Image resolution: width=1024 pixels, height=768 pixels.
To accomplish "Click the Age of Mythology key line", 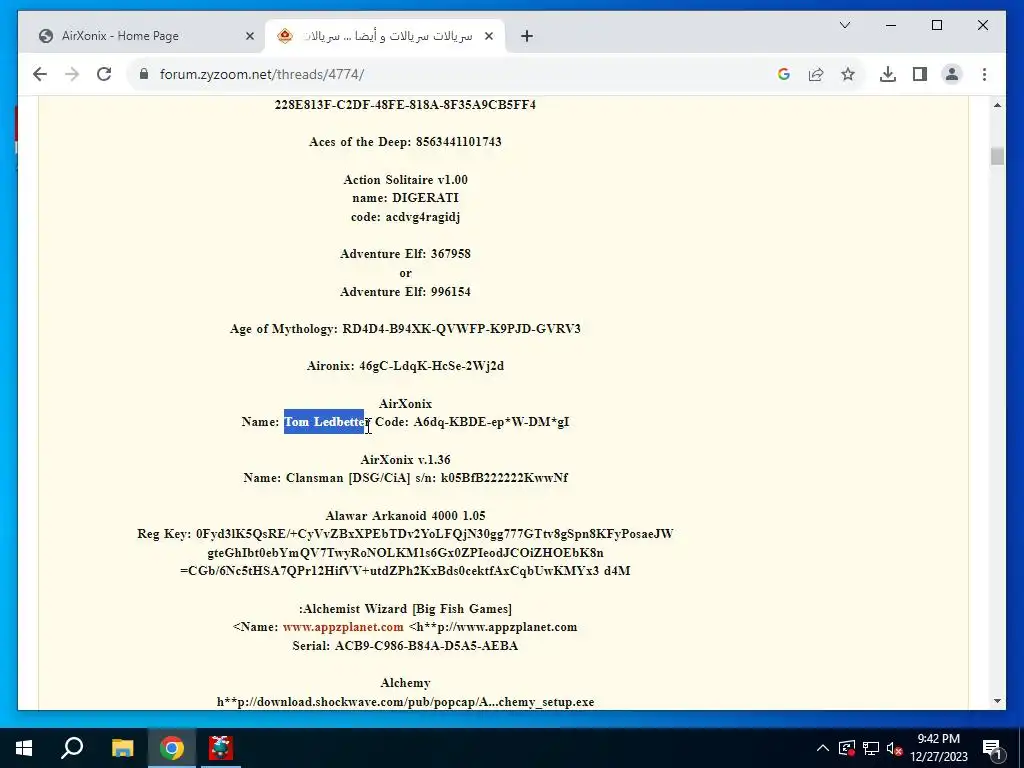I will click(405, 328).
